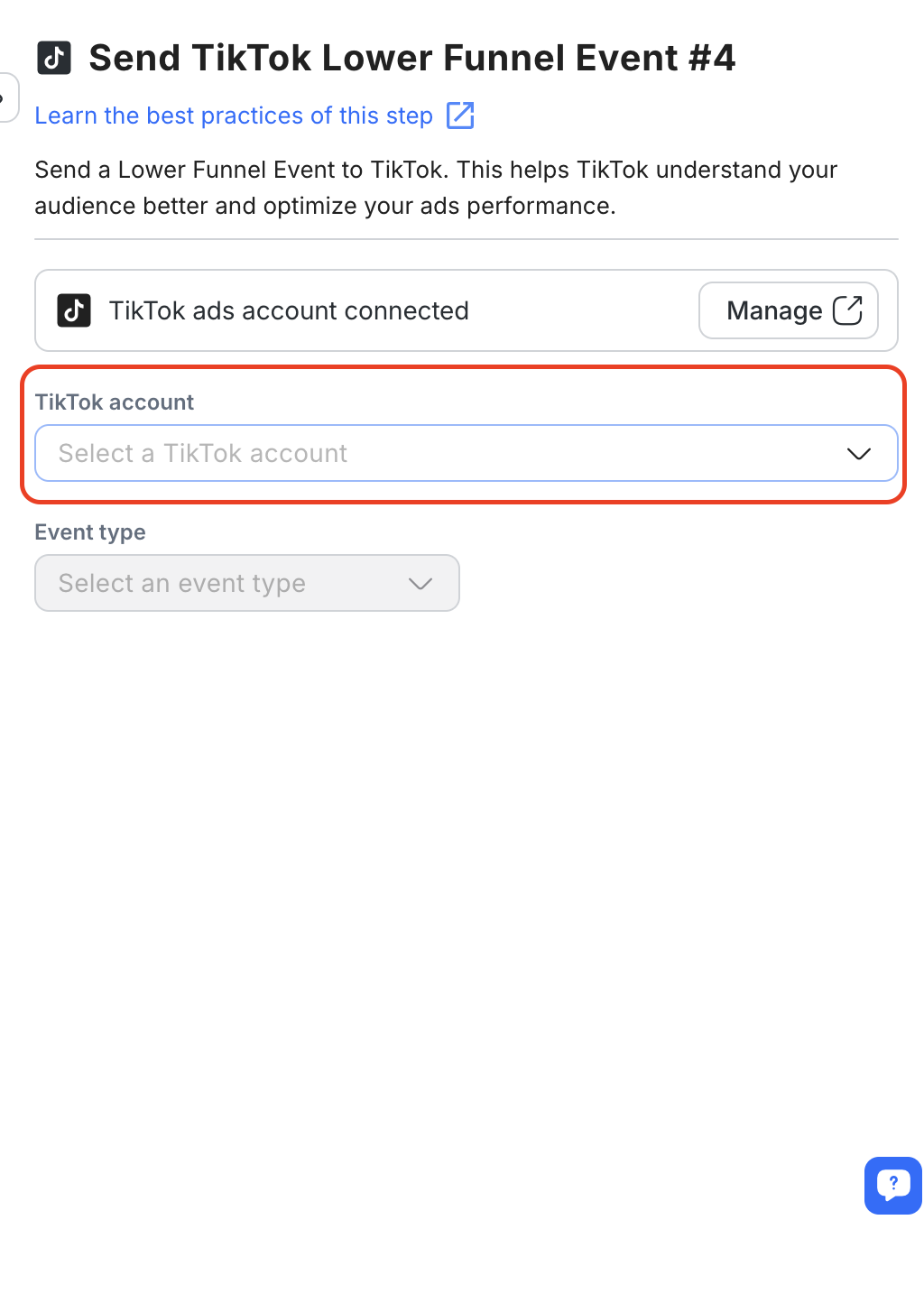Click the TikTok logo beside the step title

54,58
